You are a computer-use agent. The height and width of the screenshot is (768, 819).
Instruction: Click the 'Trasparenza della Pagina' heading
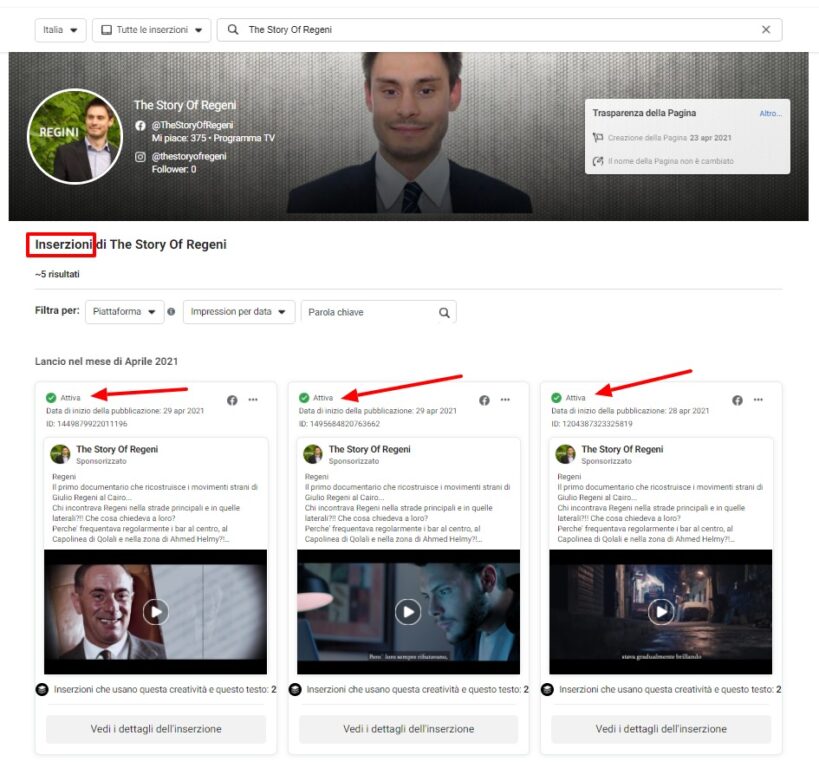click(644, 113)
